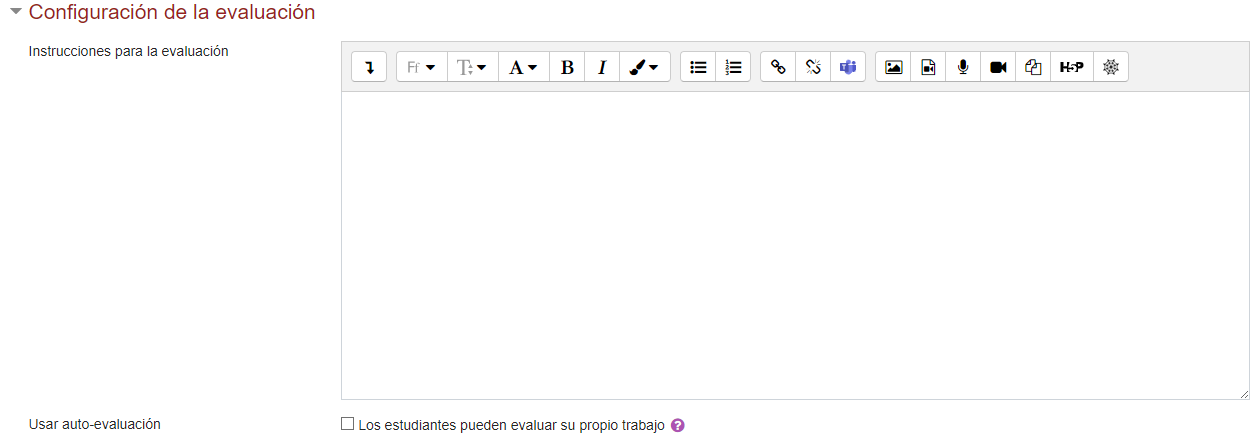Viewport: 1256px width, 442px height.
Task: Click the Microsoft Teams meeting icon
Action: (848, 67)
